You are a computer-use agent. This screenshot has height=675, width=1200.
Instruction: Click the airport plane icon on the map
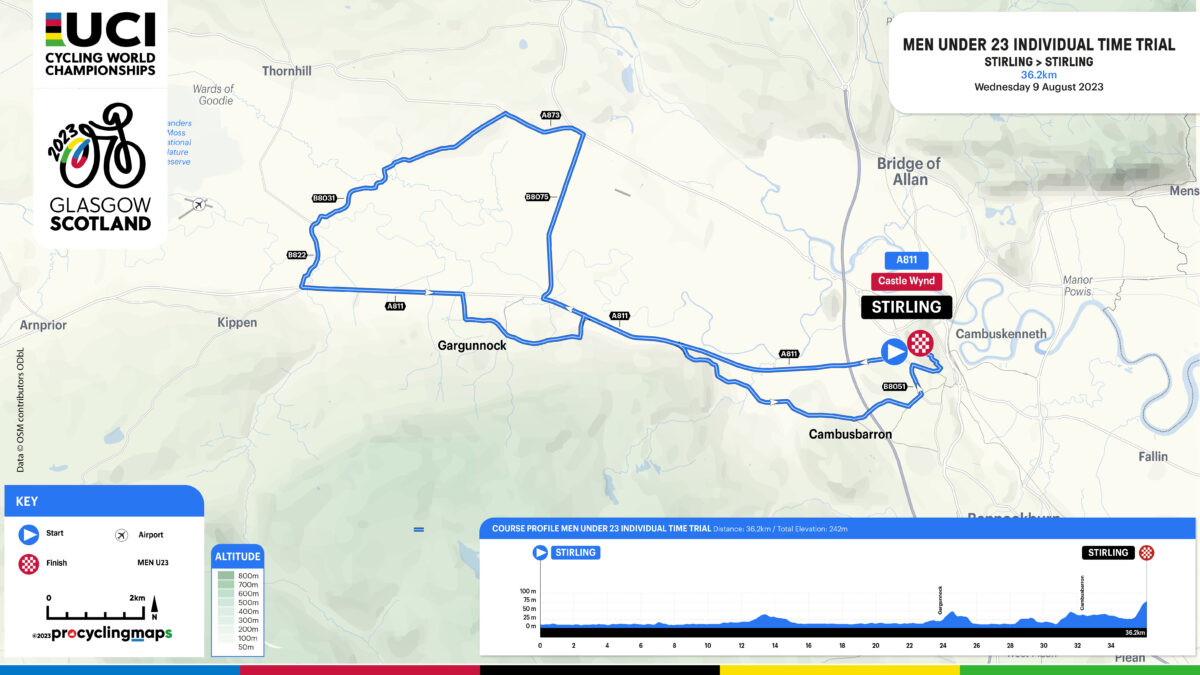pos(199,205)
